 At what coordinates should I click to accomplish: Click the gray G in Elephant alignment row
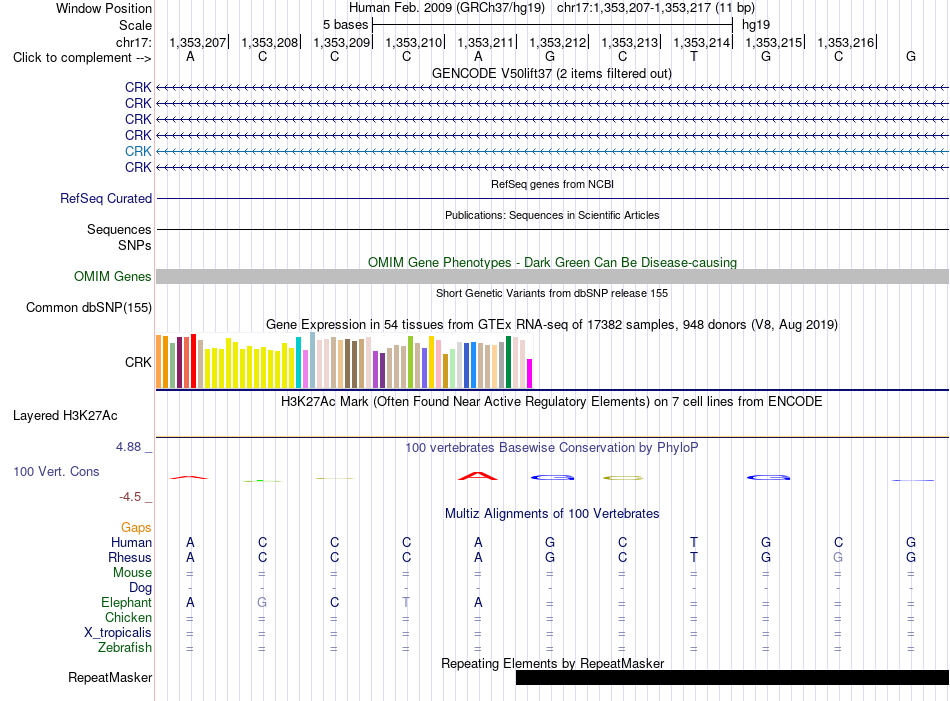[x=262, y=602]
